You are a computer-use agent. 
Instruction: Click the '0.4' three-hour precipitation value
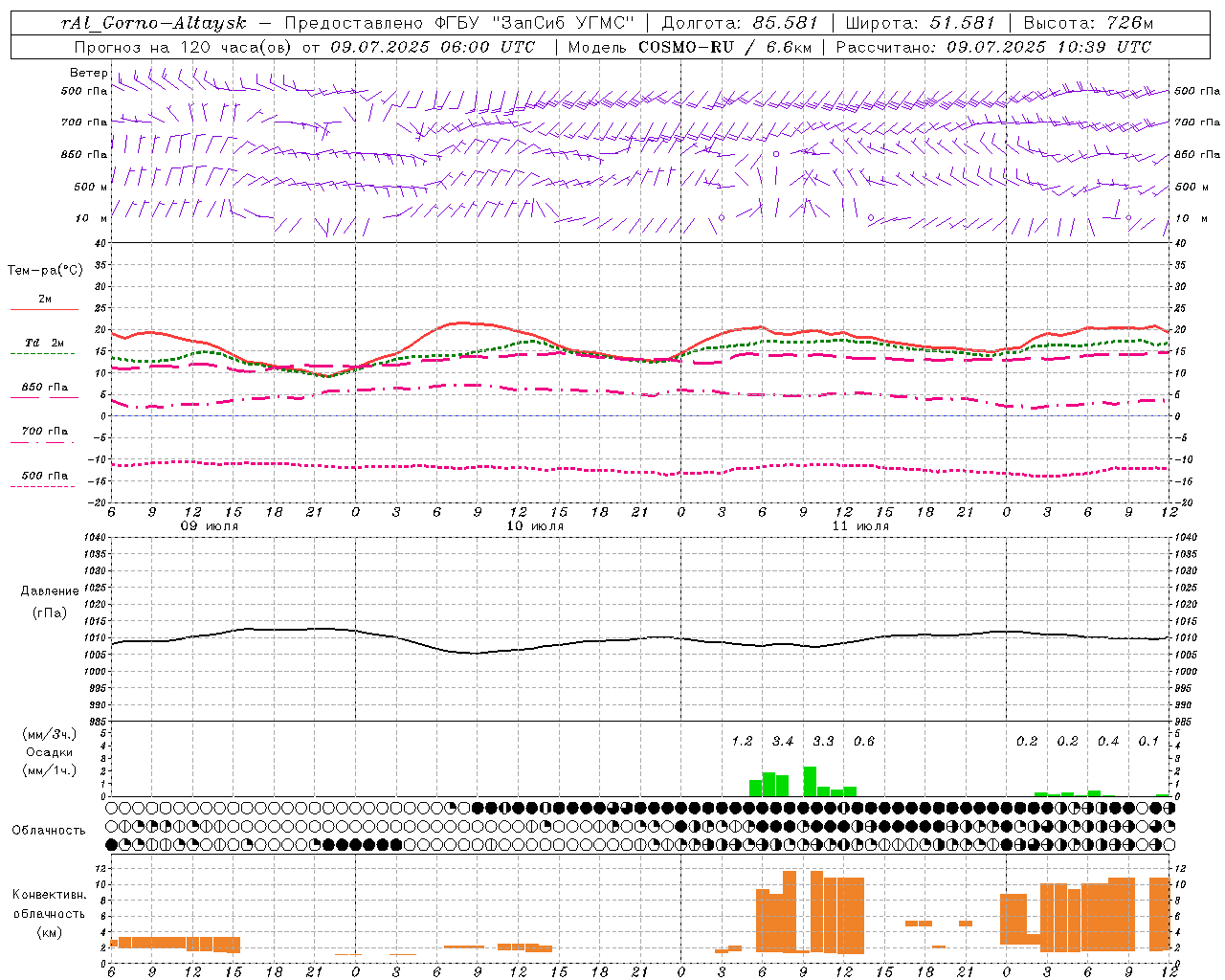point(1108,742)
